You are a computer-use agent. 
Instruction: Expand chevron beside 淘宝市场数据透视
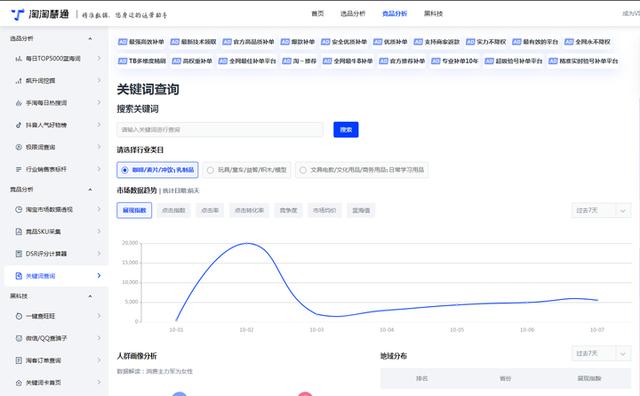pos(99,209)
